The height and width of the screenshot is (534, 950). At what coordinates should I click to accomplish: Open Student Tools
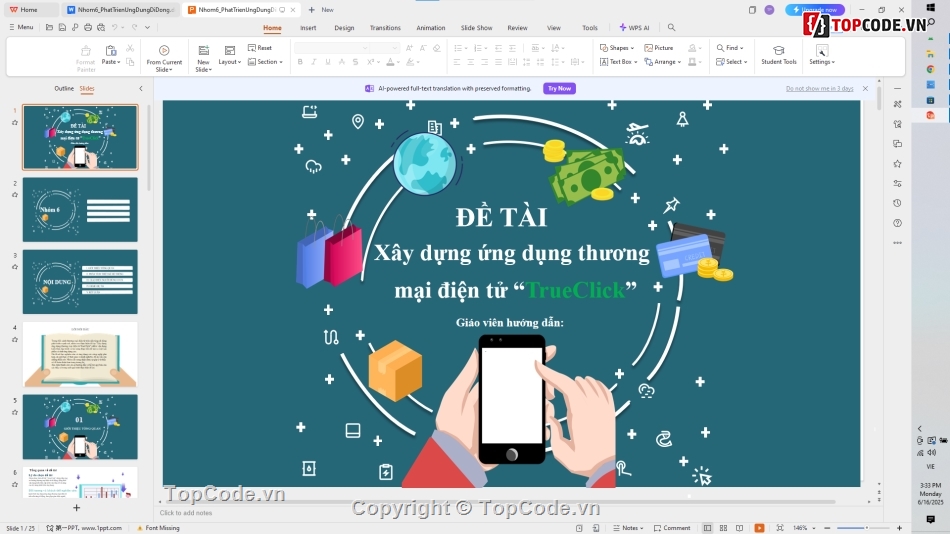[x=779, y=55]
